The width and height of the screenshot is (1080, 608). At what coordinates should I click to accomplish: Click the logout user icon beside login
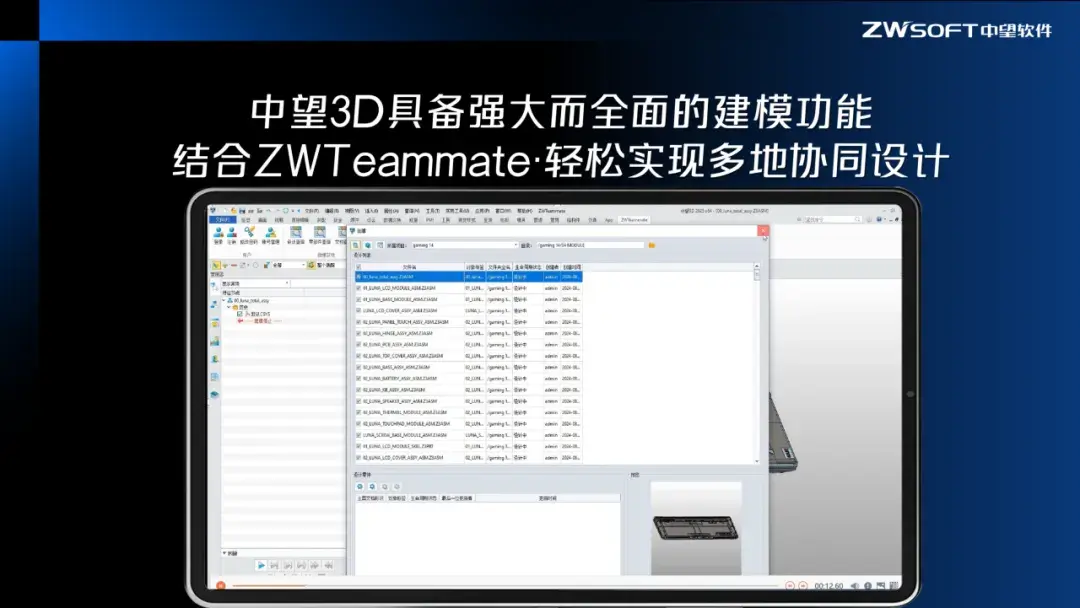click(x=231, y=233)
